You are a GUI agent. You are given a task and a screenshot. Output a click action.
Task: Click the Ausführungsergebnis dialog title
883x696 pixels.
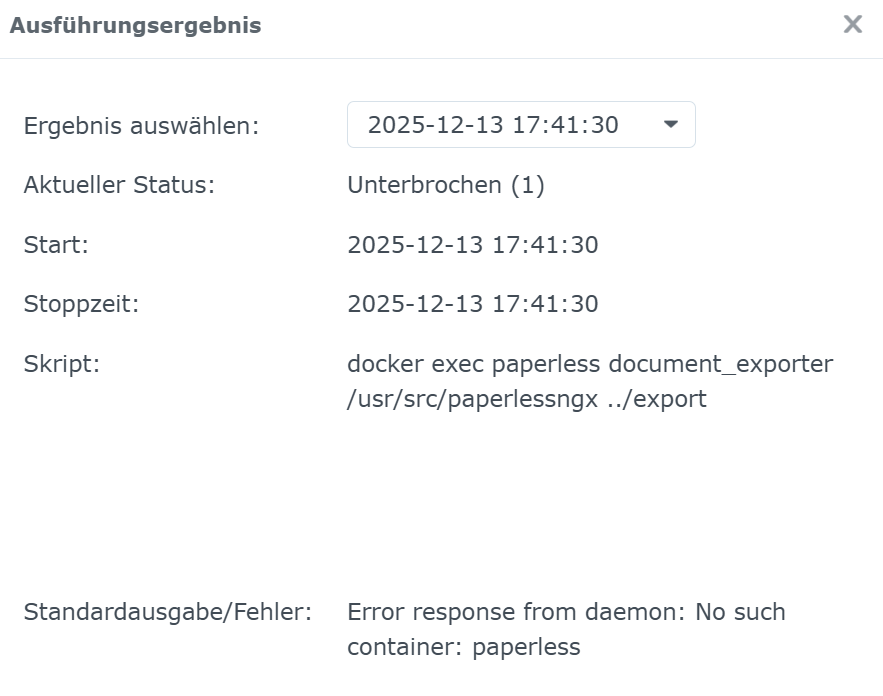[135, 26]
